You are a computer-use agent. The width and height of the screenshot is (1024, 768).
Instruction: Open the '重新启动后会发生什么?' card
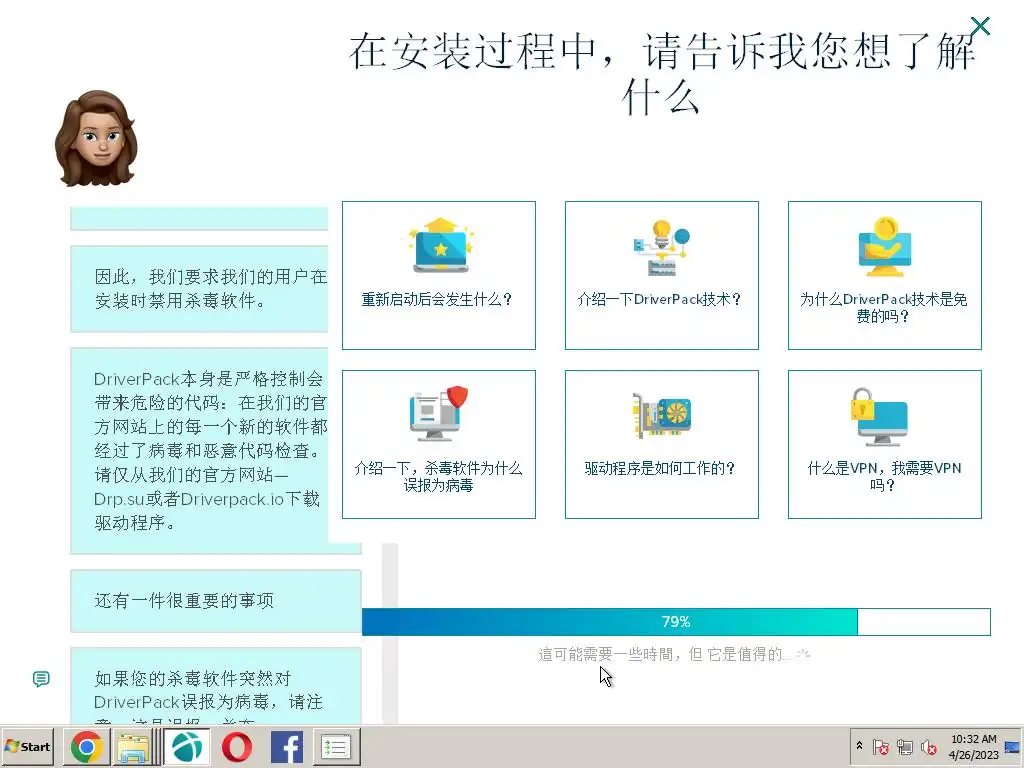(439, 275)
